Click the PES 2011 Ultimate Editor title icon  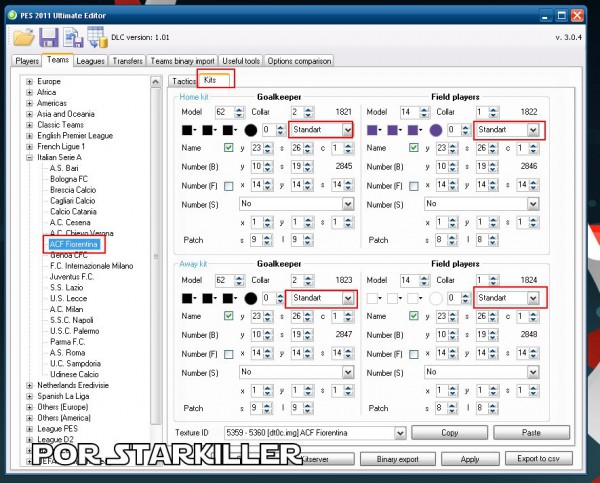pyautogui.click(x=13, y=15)
